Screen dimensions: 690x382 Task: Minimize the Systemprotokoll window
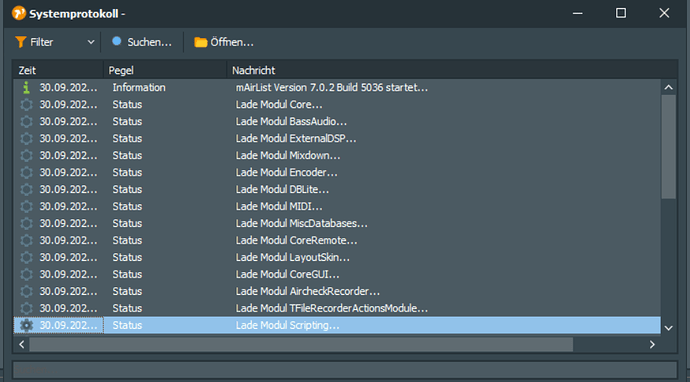(578, 13)
